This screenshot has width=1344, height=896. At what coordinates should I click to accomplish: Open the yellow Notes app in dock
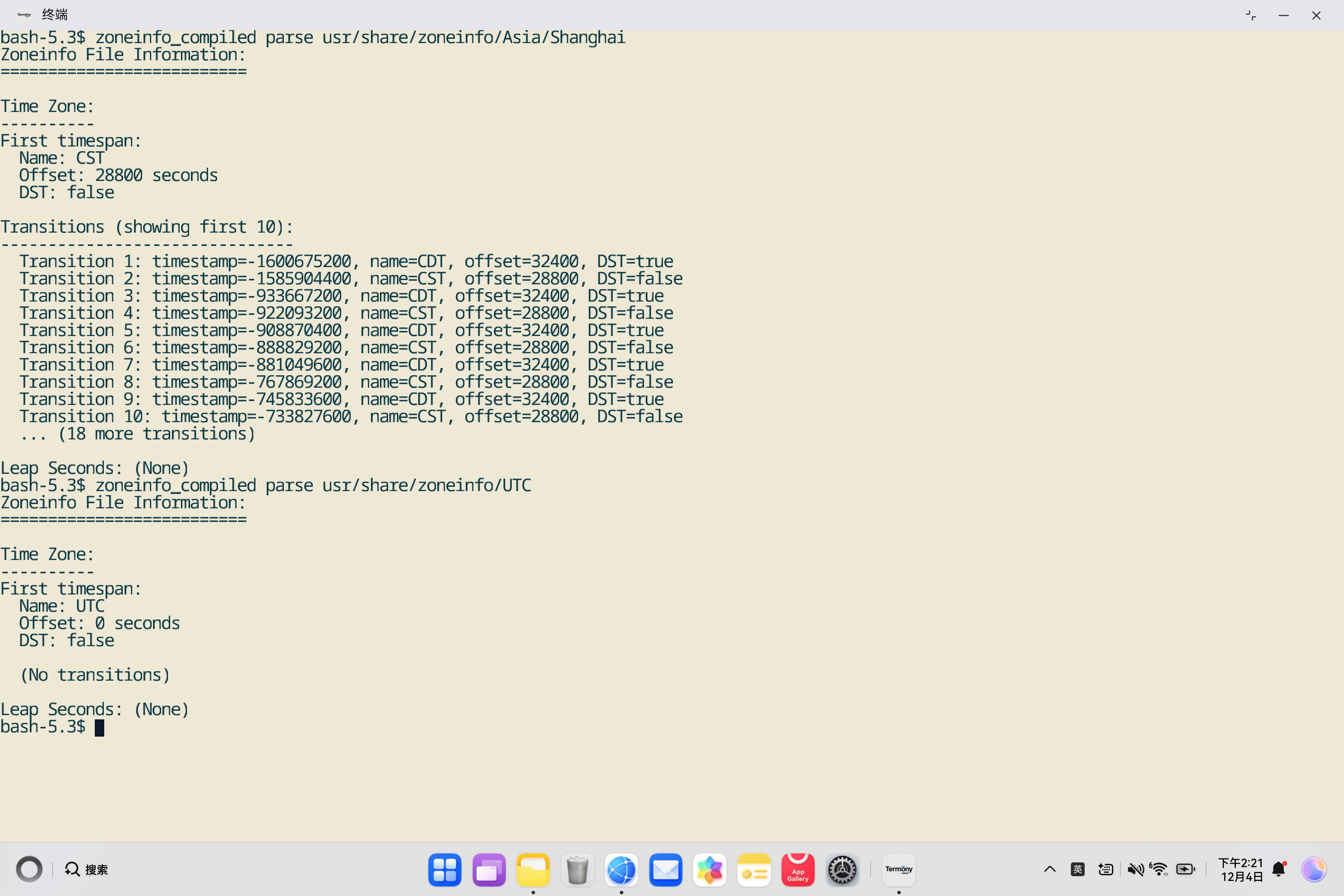[x=754, y=870]
